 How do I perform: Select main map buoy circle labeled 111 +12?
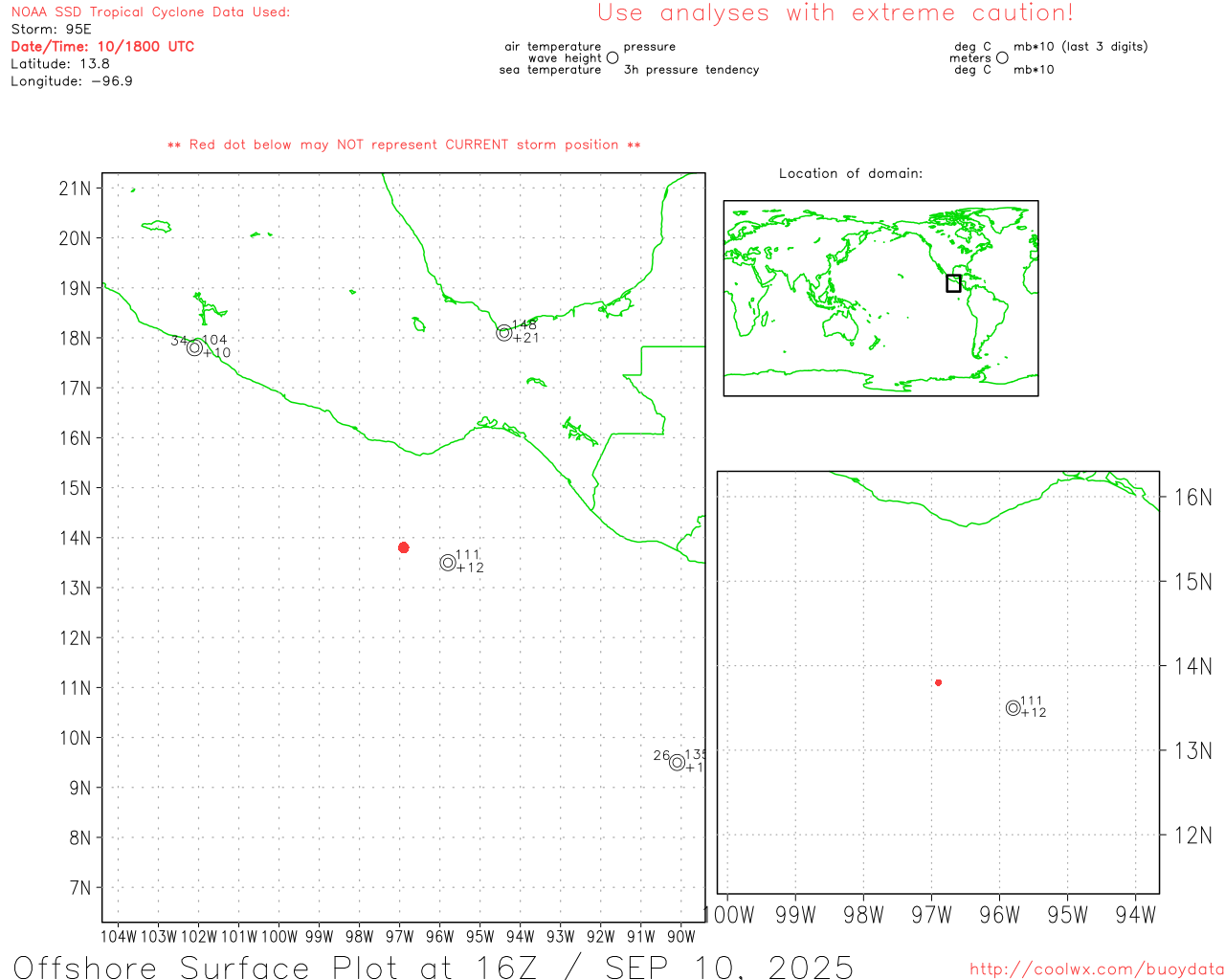click(448, 563)
